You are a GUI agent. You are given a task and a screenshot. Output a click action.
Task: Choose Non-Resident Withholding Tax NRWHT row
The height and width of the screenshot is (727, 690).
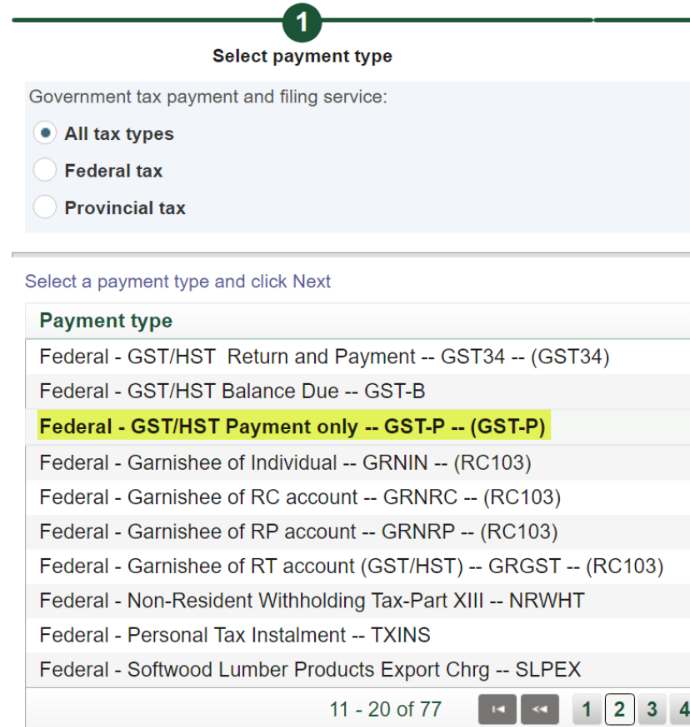[358, 601]
